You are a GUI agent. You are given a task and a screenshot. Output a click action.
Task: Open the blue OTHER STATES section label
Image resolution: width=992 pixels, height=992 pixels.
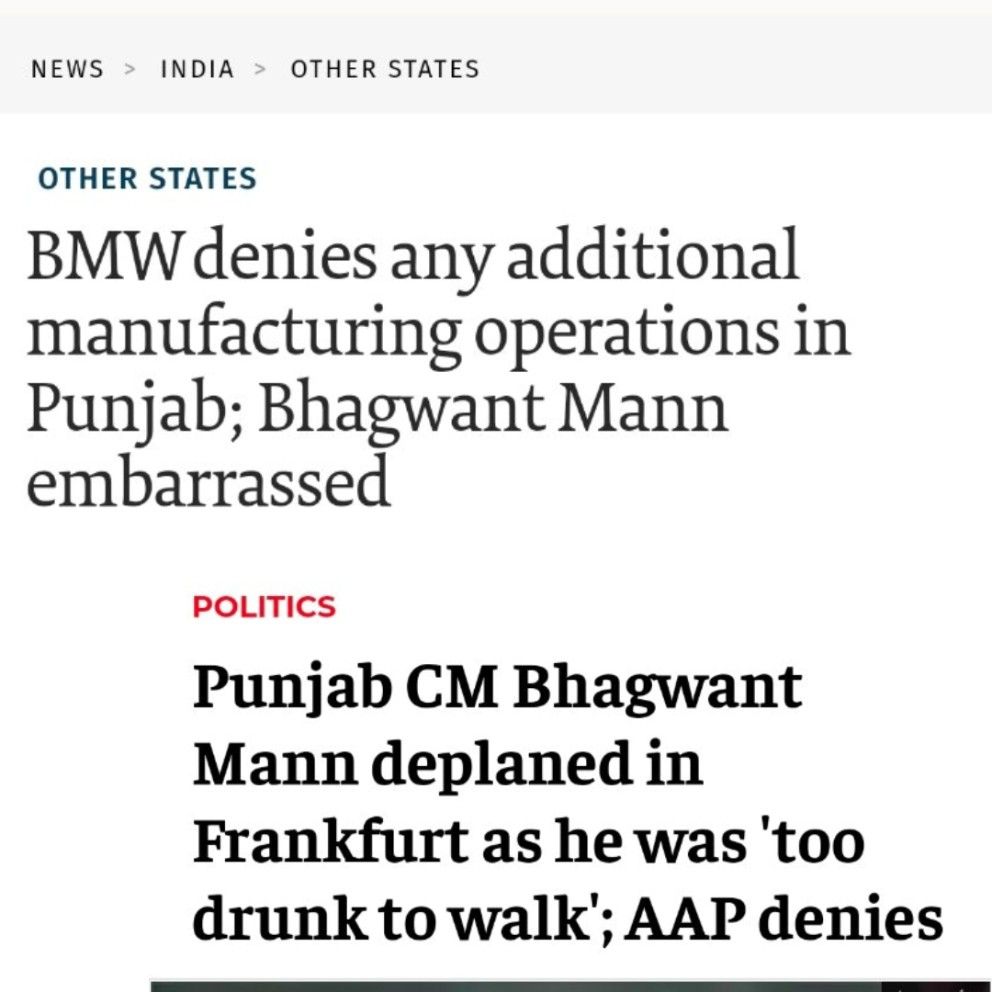[x=147, y=178]
